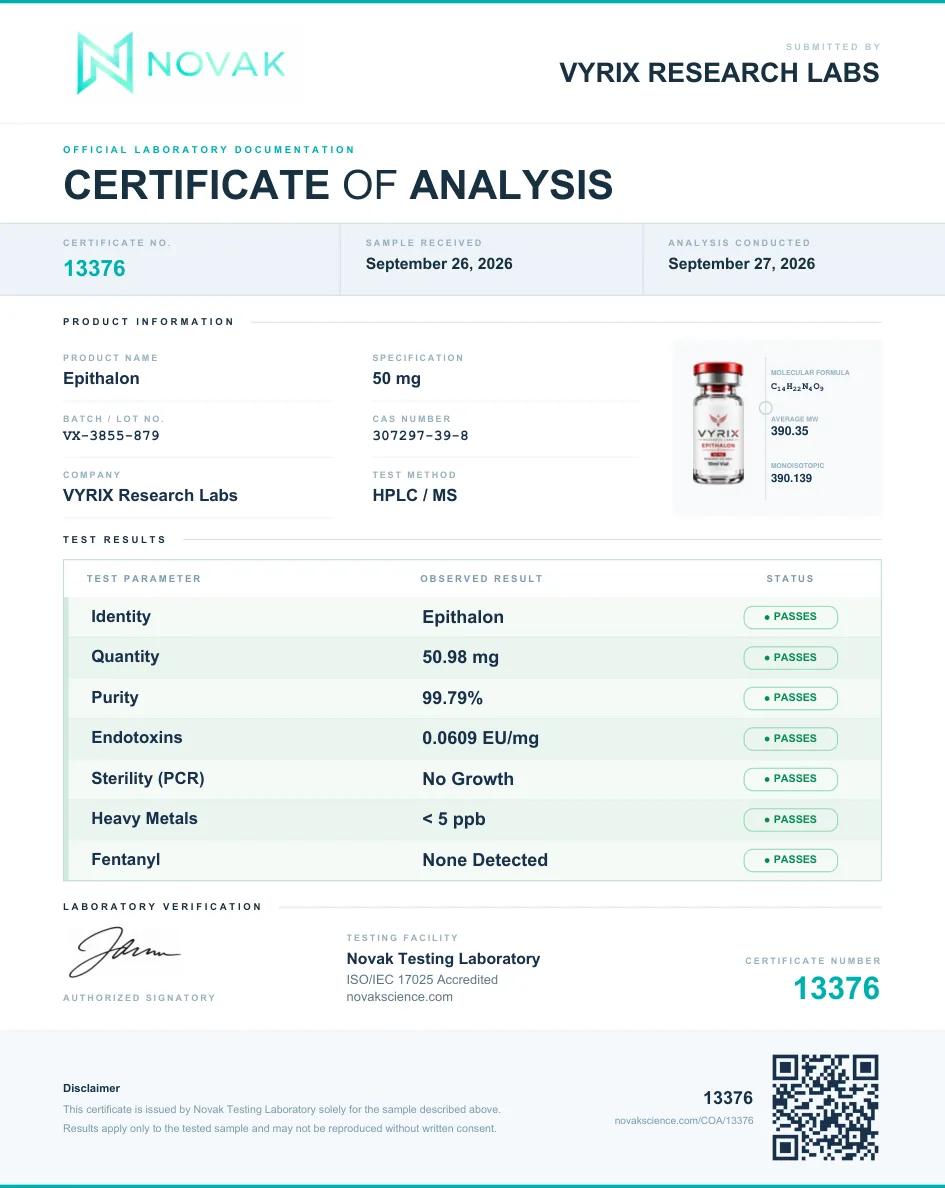Click the Identity observed result Epithalon
945x1188 pixels.
point(463,617)
